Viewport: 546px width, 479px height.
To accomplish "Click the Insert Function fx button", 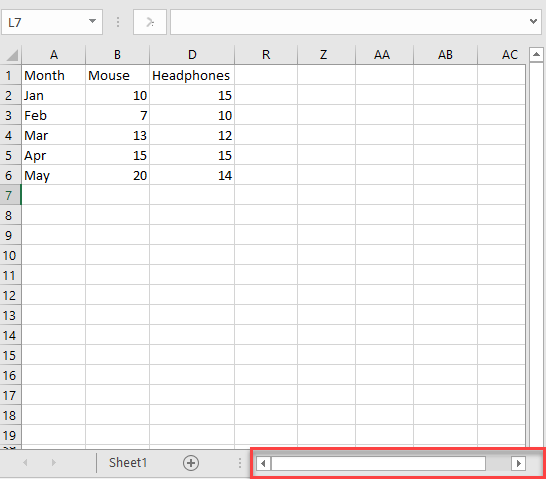I will point(150,22).
